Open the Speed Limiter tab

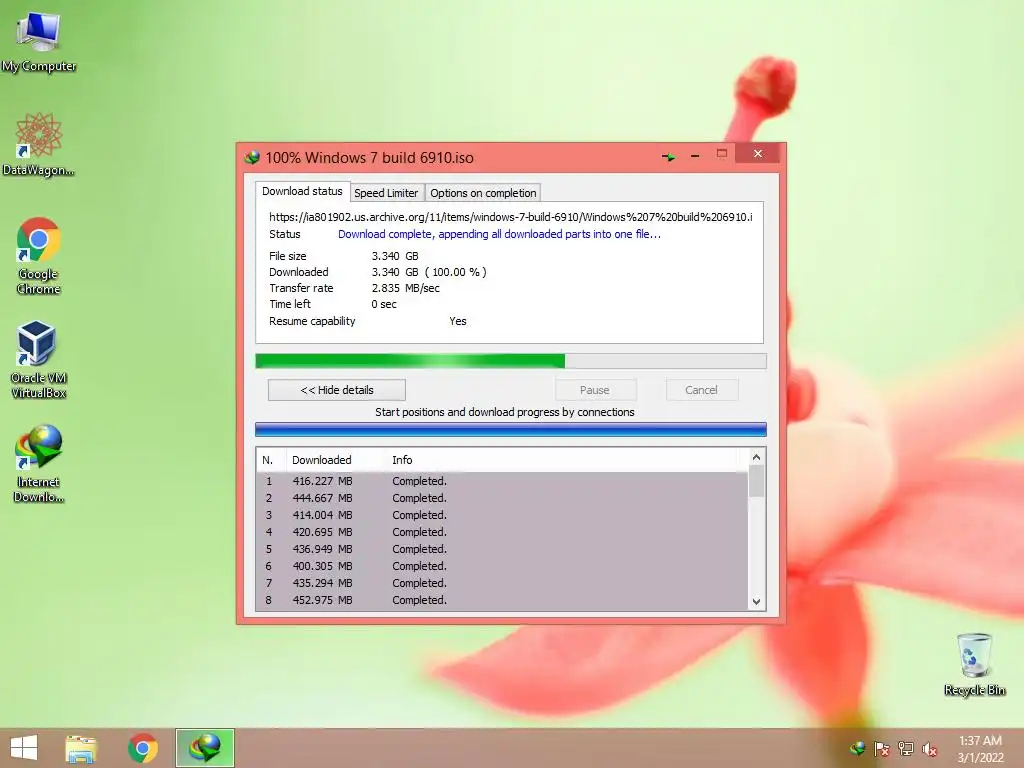(386, 193)
